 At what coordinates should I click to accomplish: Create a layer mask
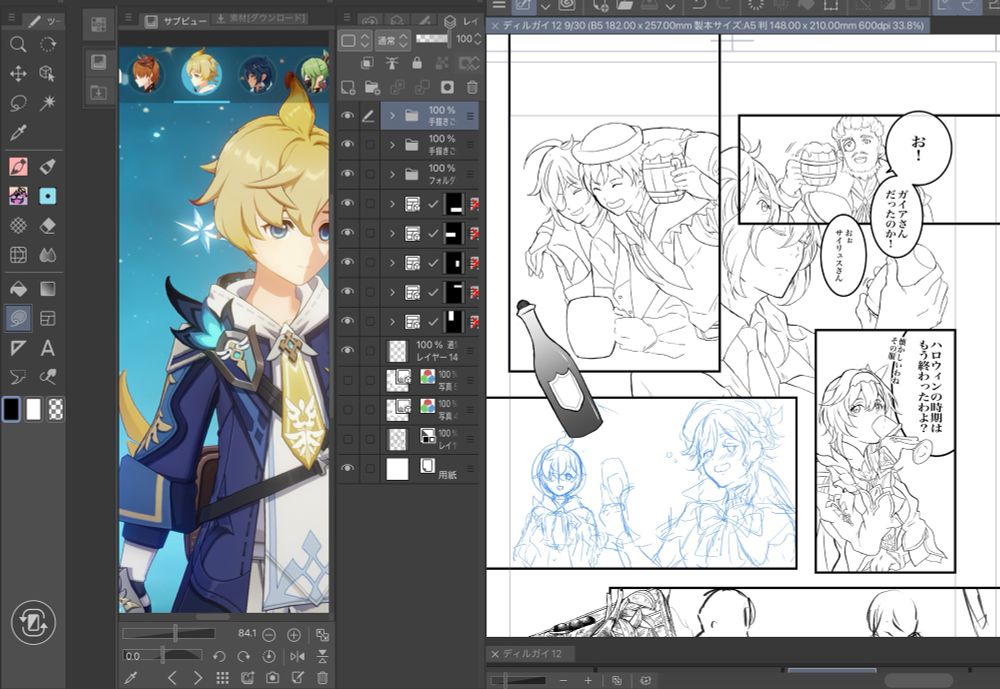[447, 87]
